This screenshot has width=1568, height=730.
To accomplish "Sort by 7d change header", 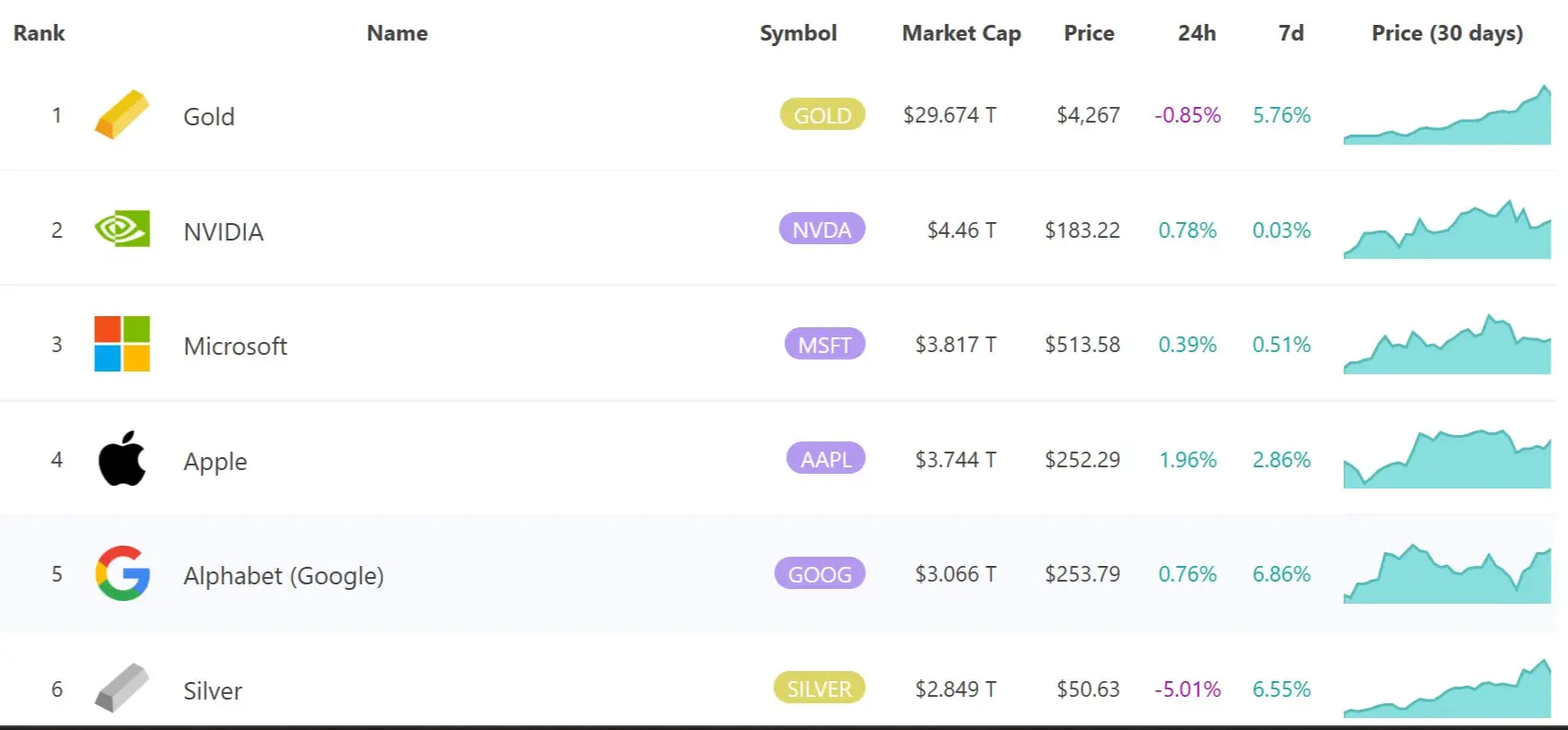I will click(1291, 33).
